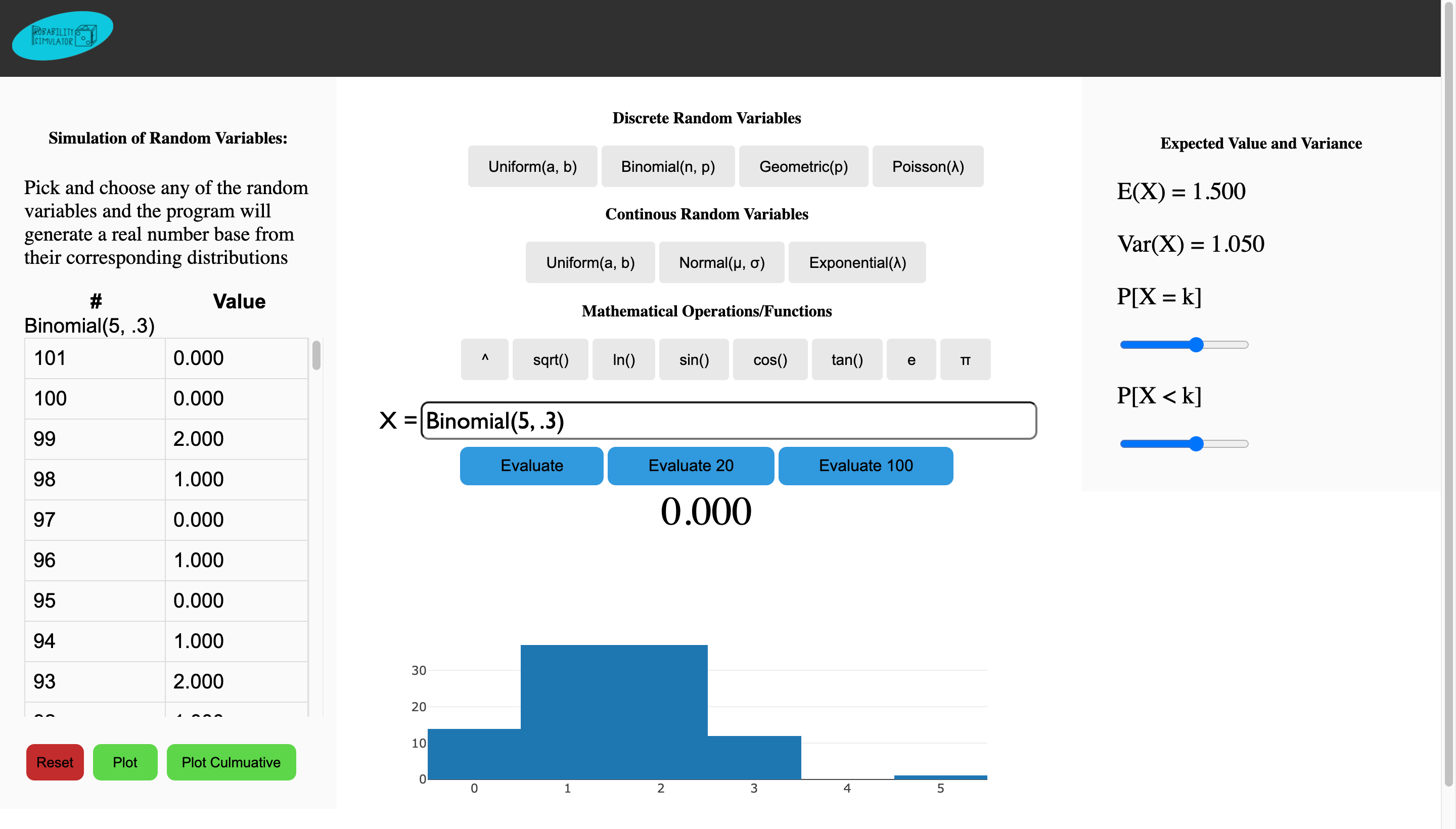Click the Plot Culmuative button
The height and width of the screenshot is (829, 1456).
pyautogui.click(x=231, y=762)
